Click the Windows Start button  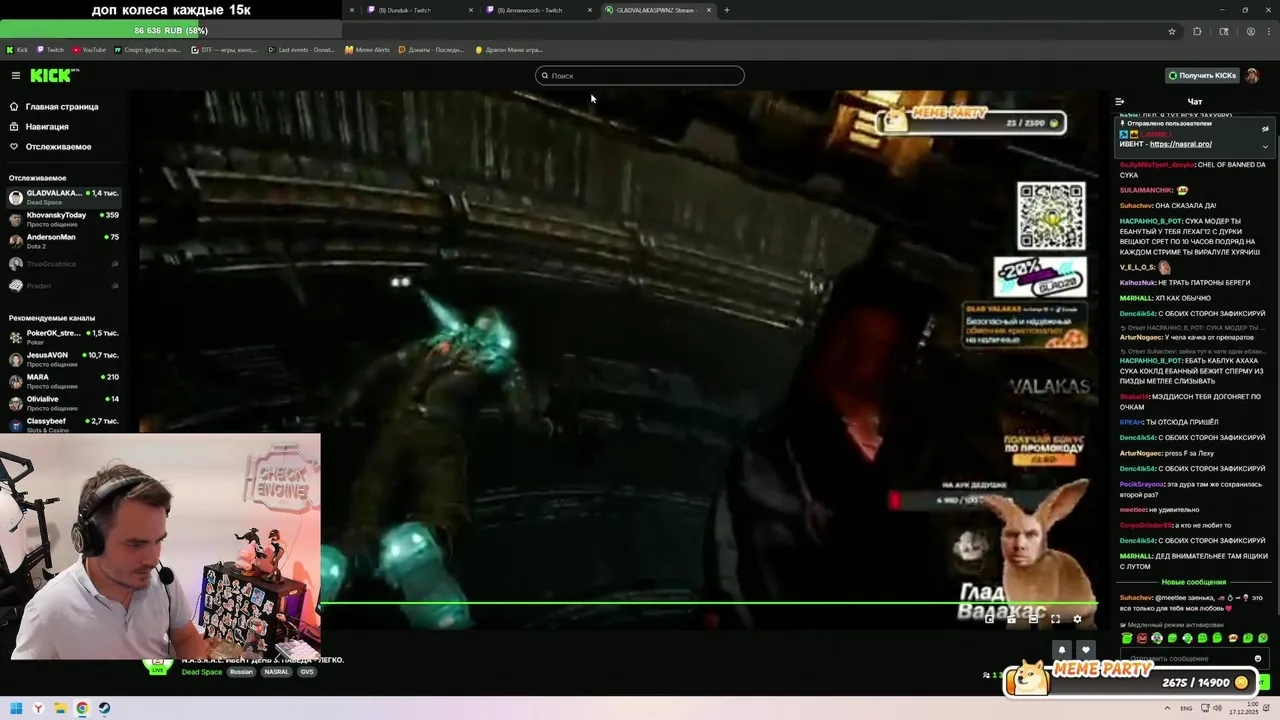tap(16, 708)
